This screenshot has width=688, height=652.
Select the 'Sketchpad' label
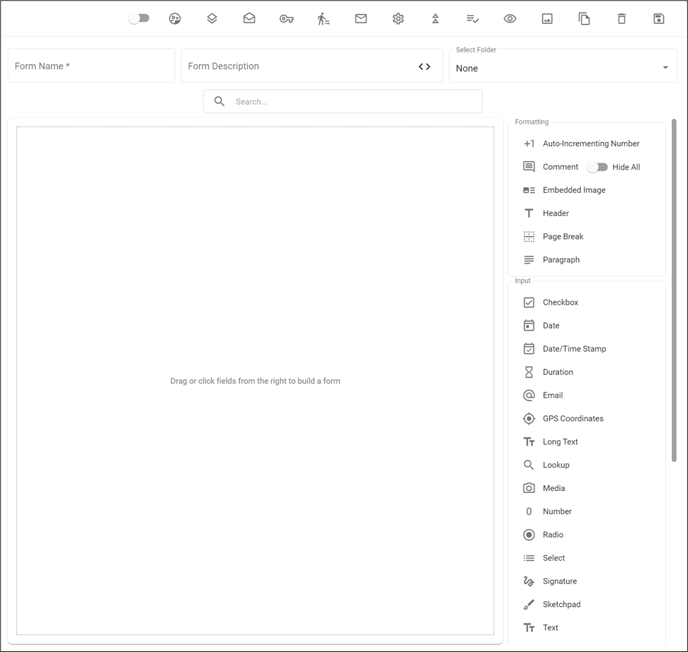coord(562,605)
